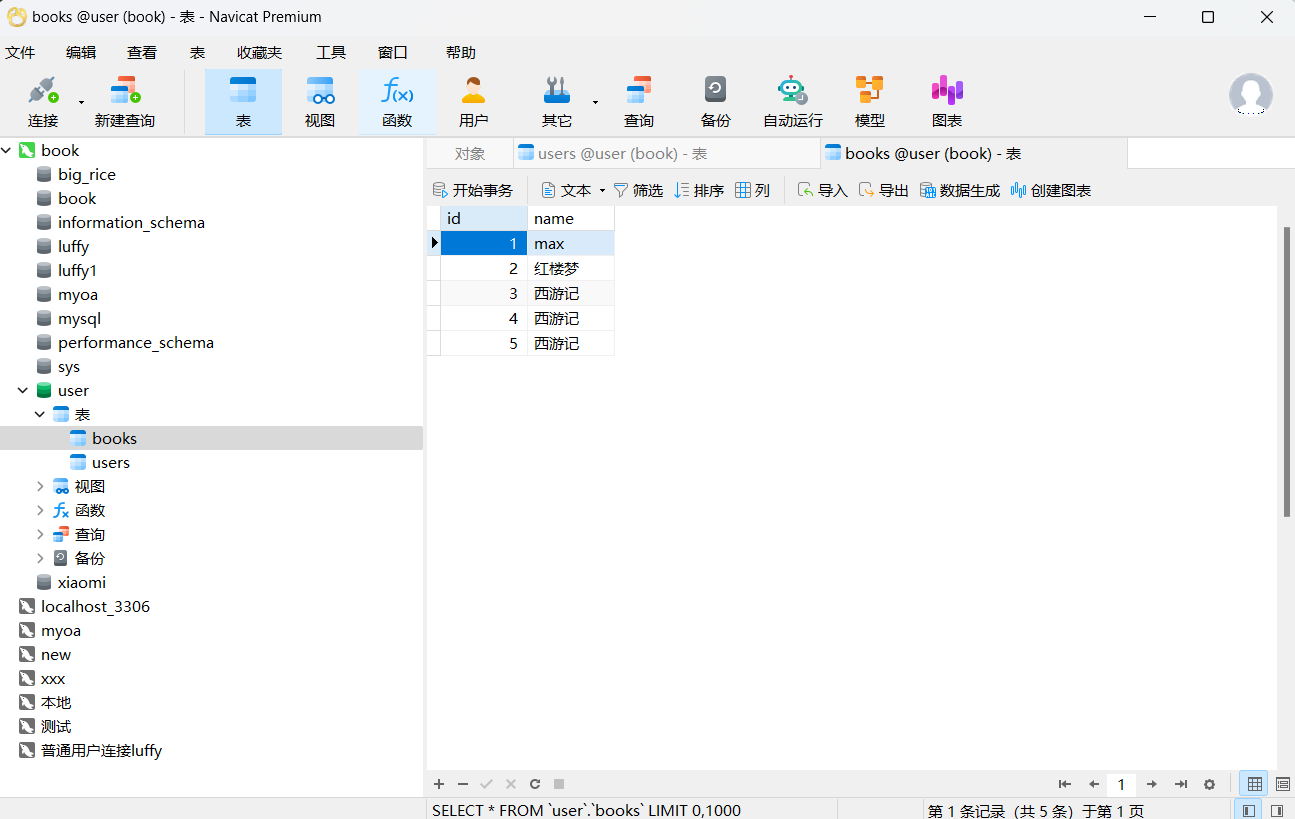Click the user avatar in the top right
The height and width of the screenshot is (819, 1295).
point(1251,95)
